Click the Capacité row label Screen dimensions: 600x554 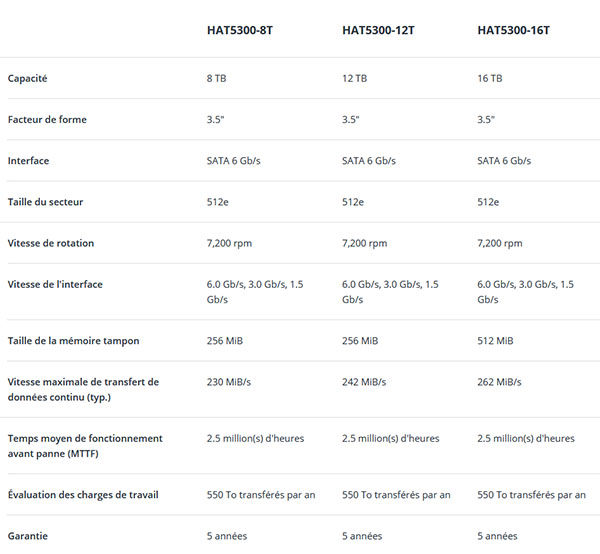pos(28,78)
